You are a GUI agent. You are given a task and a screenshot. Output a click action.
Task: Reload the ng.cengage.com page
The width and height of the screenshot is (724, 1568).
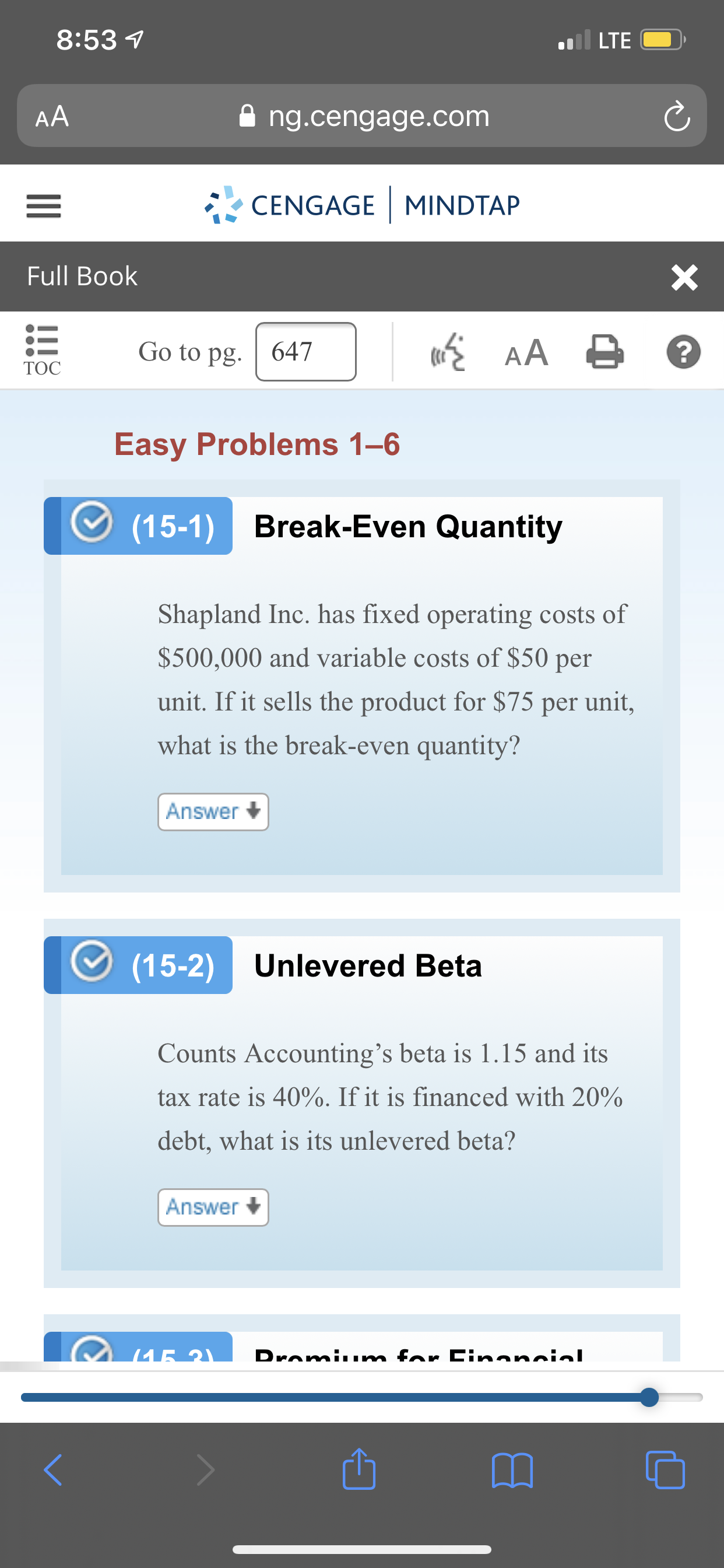coord(677,116)
